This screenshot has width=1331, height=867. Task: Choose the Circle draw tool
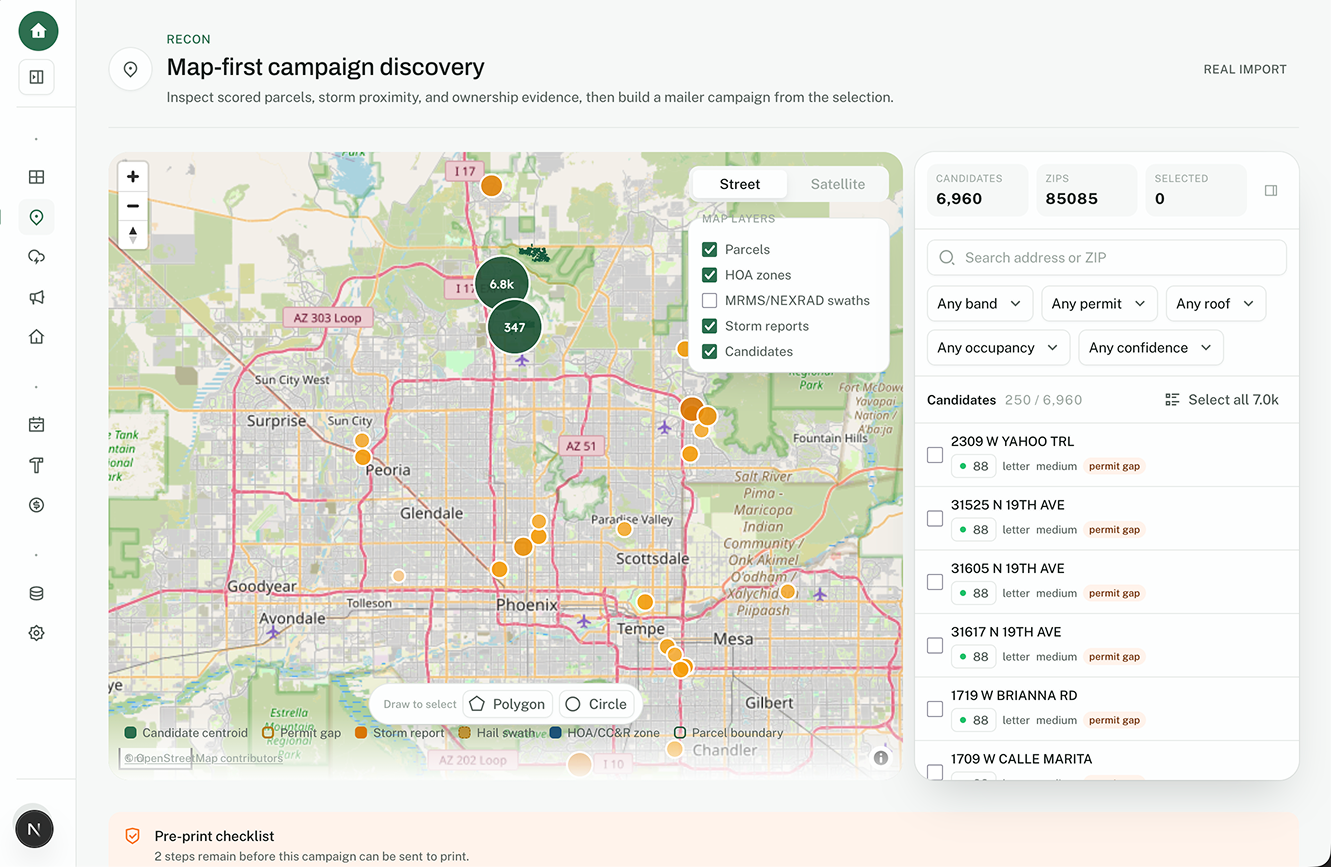596,704
